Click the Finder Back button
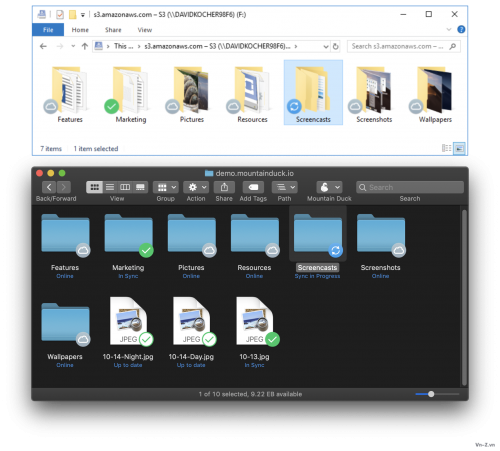This screenshot has width=500, height=451. (x=49, y=187)
